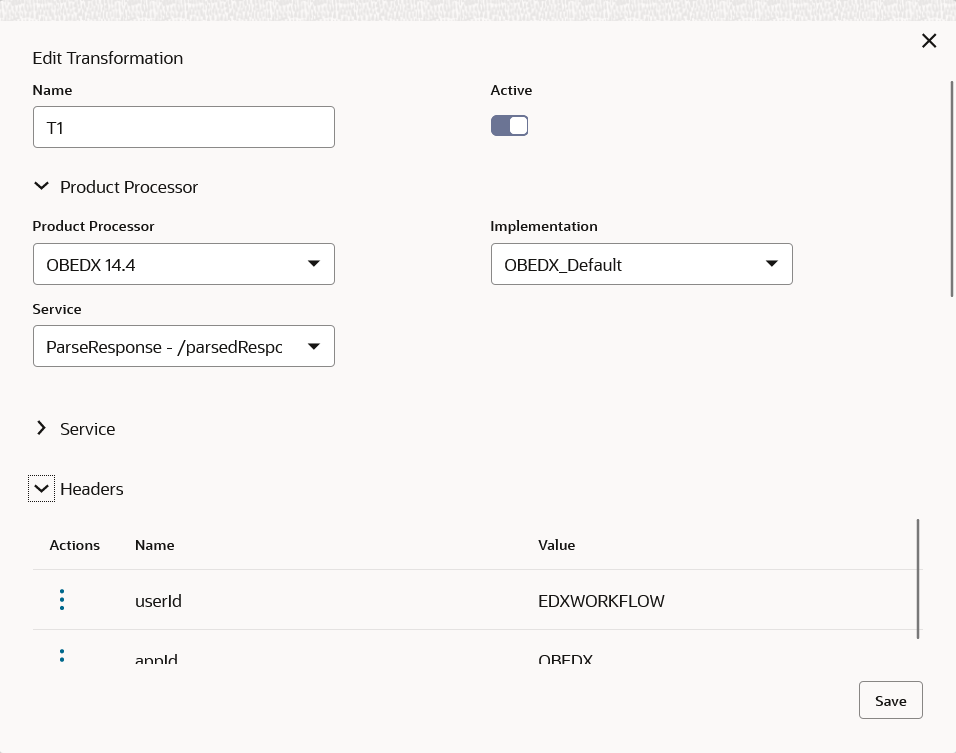Open the ParseResponse service dropdown
Viewport: 956px width, 753px height.
tap(183, 346)
